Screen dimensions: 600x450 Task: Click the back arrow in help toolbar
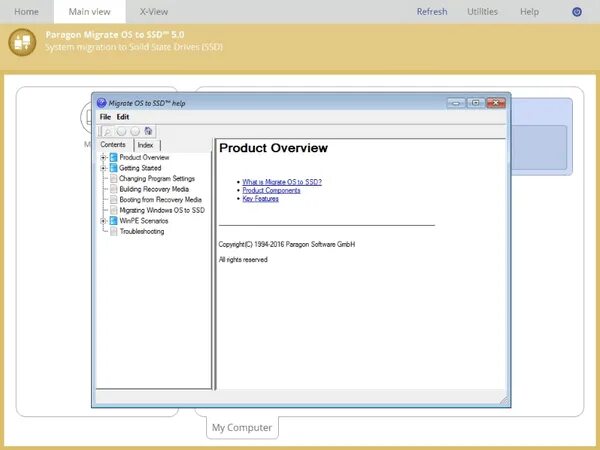point(121,132)
